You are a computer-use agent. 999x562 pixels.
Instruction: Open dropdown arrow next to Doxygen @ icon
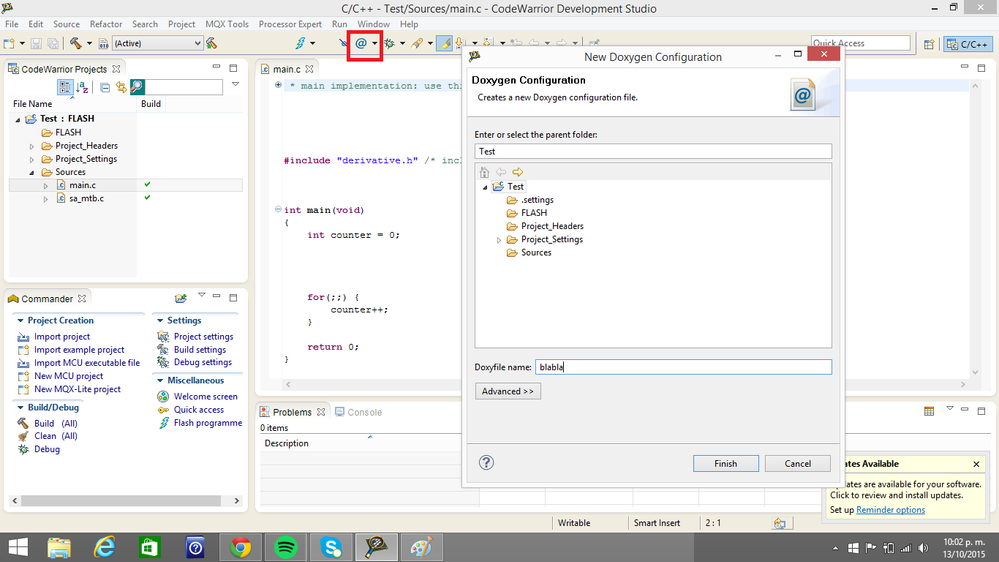[375, 43]
